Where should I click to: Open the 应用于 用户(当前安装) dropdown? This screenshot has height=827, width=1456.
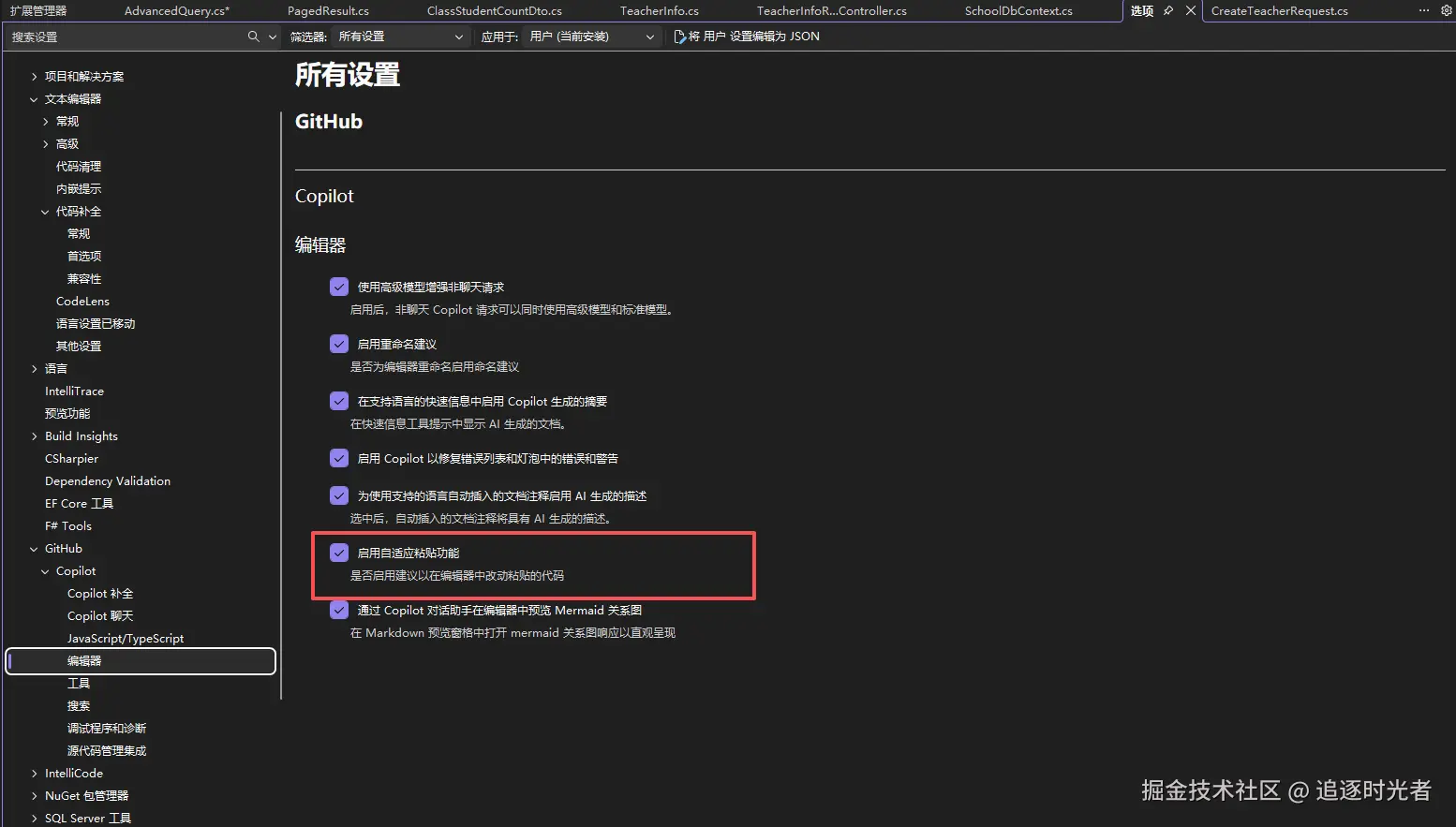point(592,37)
